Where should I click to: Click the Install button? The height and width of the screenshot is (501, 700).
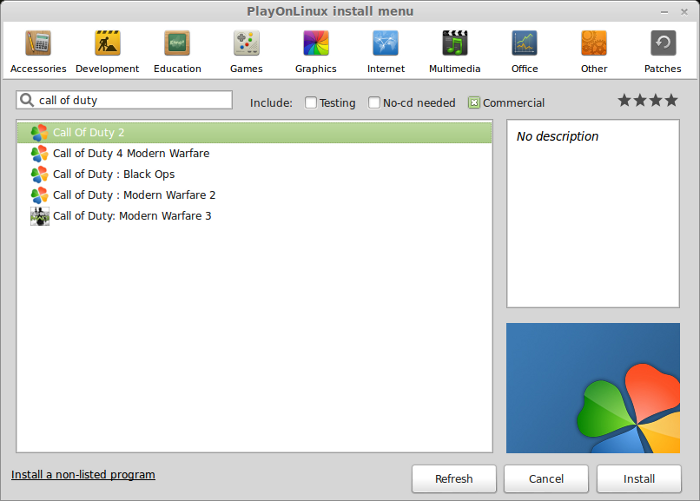(x=639, y=479)
